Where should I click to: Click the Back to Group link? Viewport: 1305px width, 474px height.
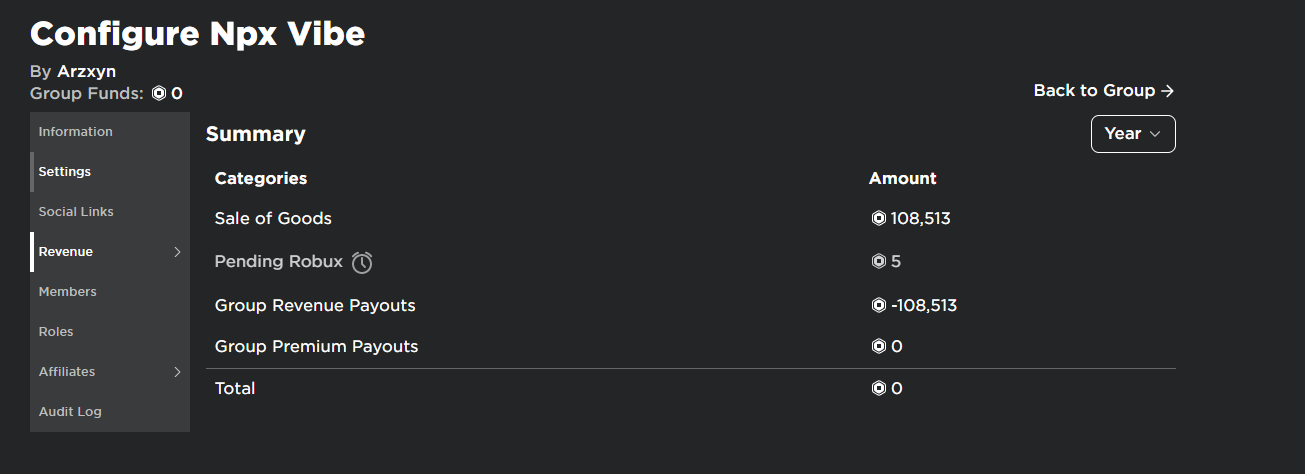click(1103, 91)
